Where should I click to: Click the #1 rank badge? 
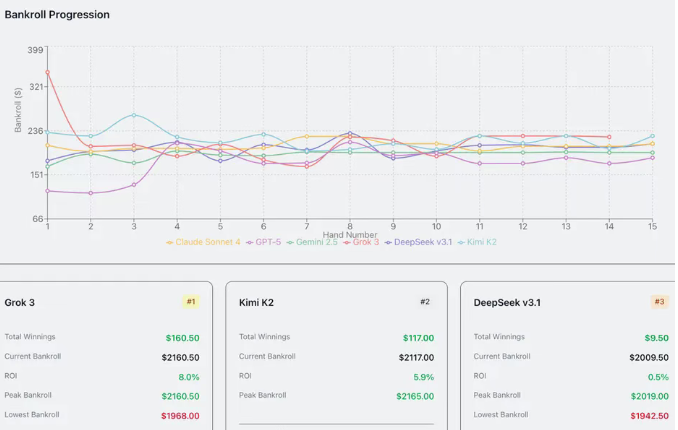pos(191,301)
